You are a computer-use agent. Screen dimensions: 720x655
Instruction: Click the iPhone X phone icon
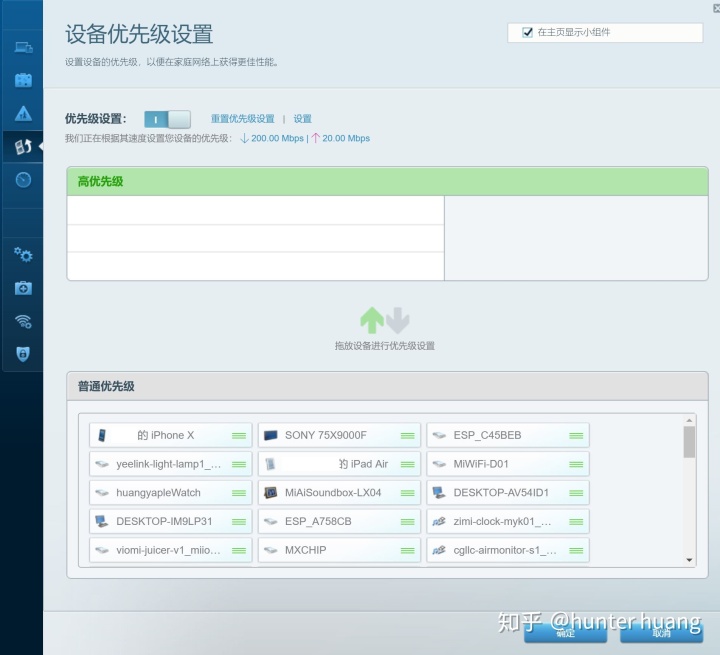pyautogui.click(x=102, y=435)
